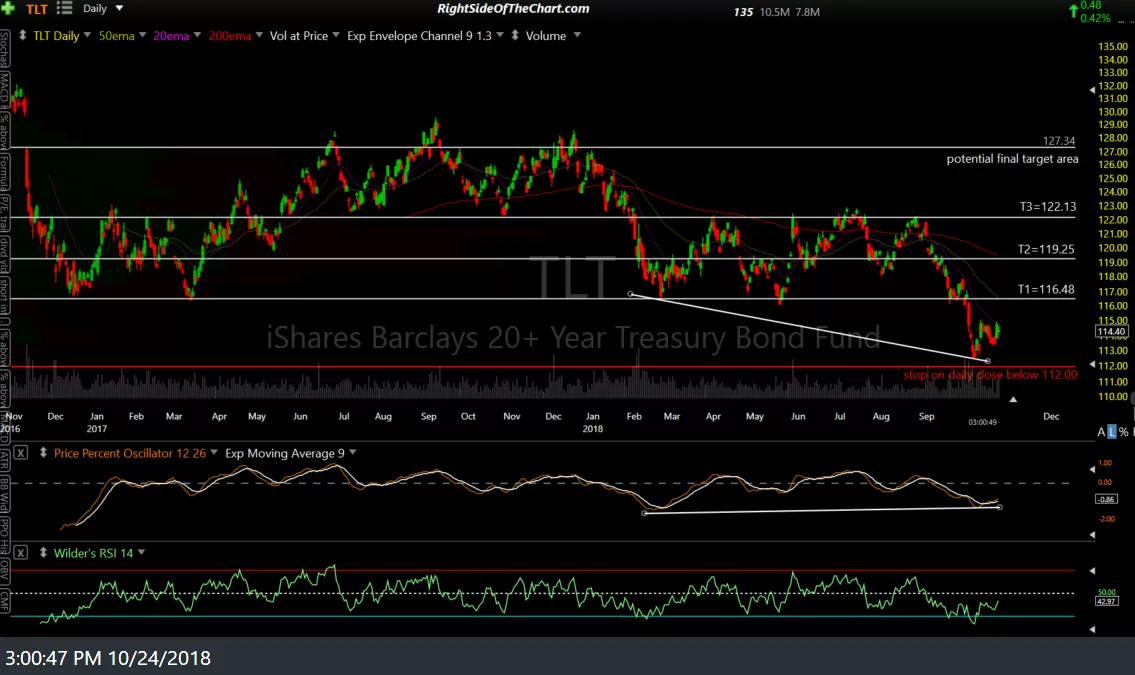Image resolution: width=1135 pixels, height=675 pixels.
Task: Toggle arithmetic scale A button
Action: pos(1101,432)
